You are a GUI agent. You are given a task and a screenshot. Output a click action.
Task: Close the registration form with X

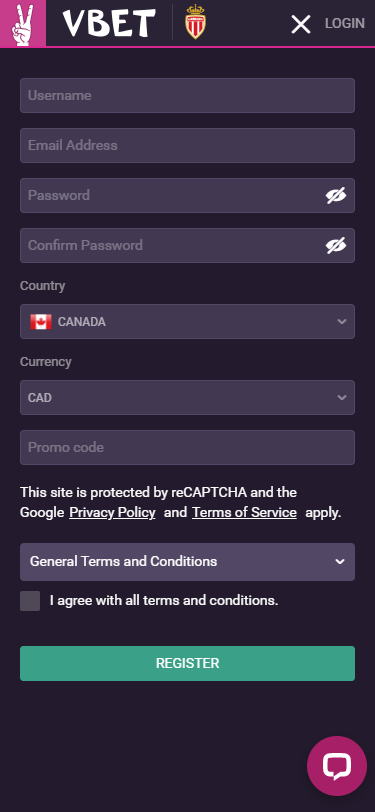point(301,24)
